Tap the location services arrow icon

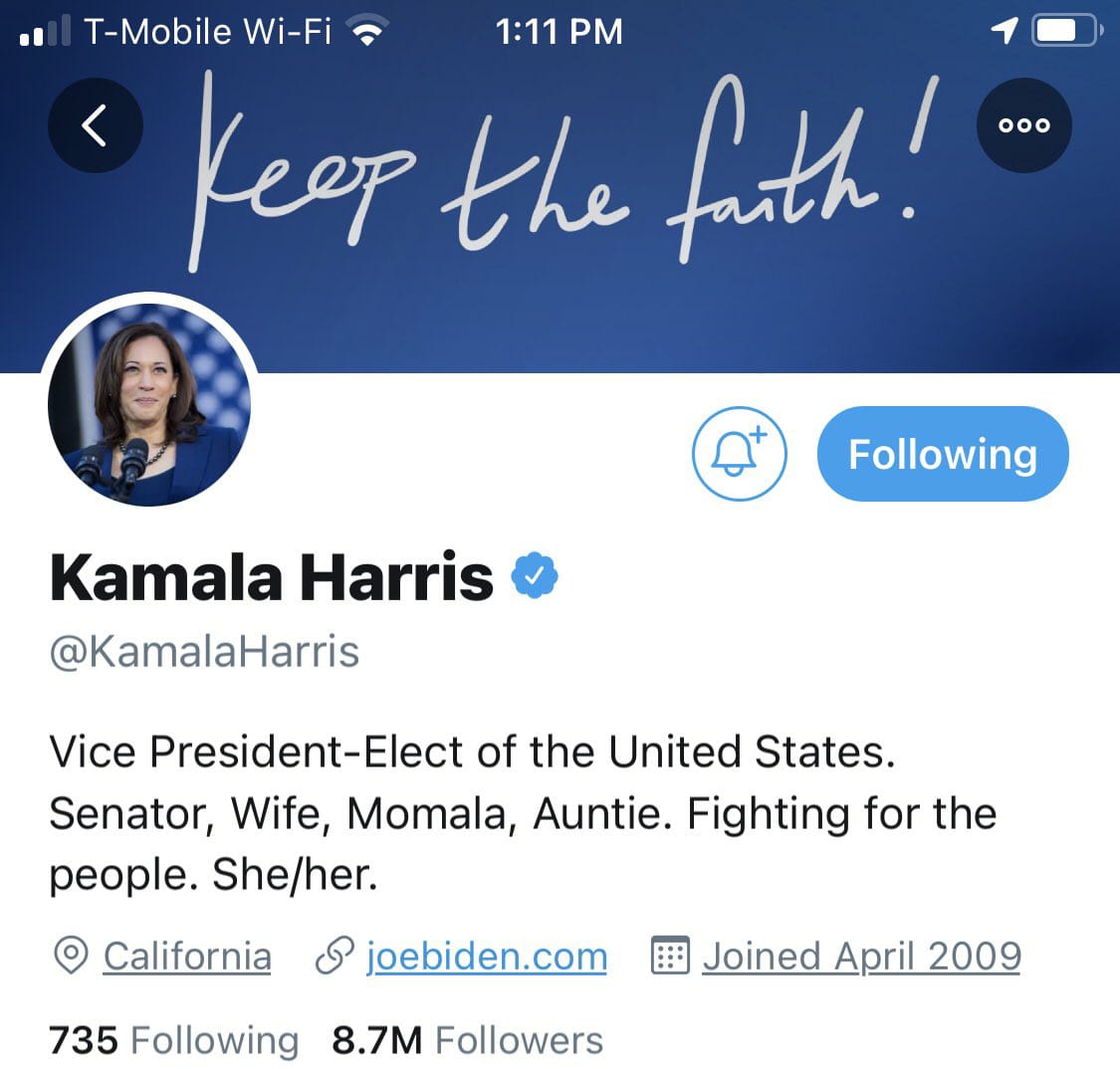tap(1005, 31)
